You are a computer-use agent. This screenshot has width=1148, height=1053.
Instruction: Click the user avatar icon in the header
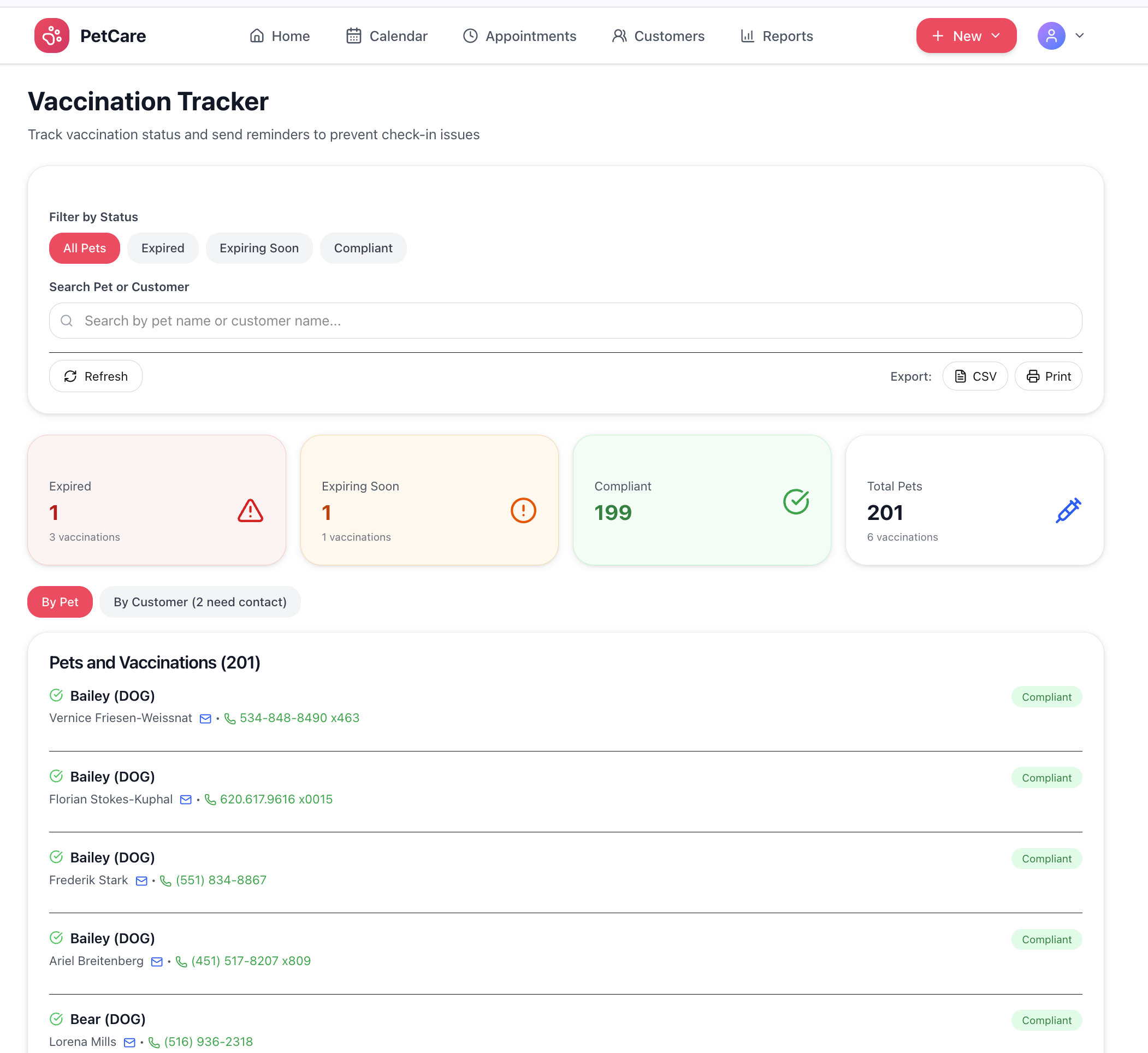[1051, 36]
